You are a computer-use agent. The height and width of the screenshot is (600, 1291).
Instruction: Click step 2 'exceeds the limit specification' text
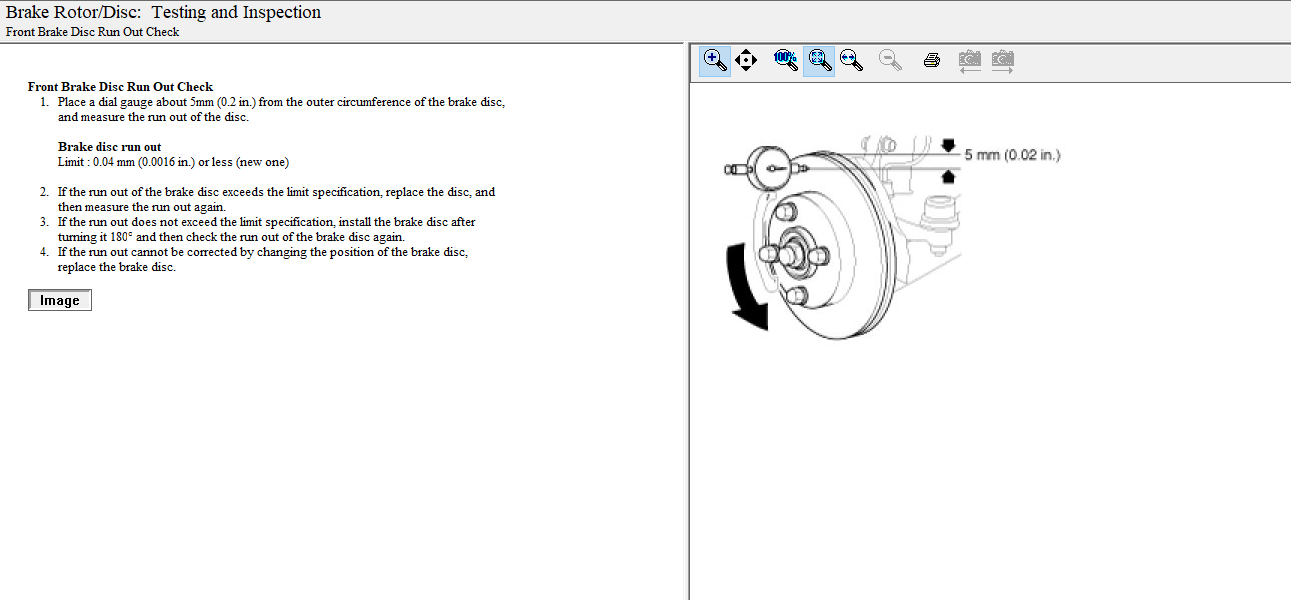pyautogui.click(x=276, y=199)
